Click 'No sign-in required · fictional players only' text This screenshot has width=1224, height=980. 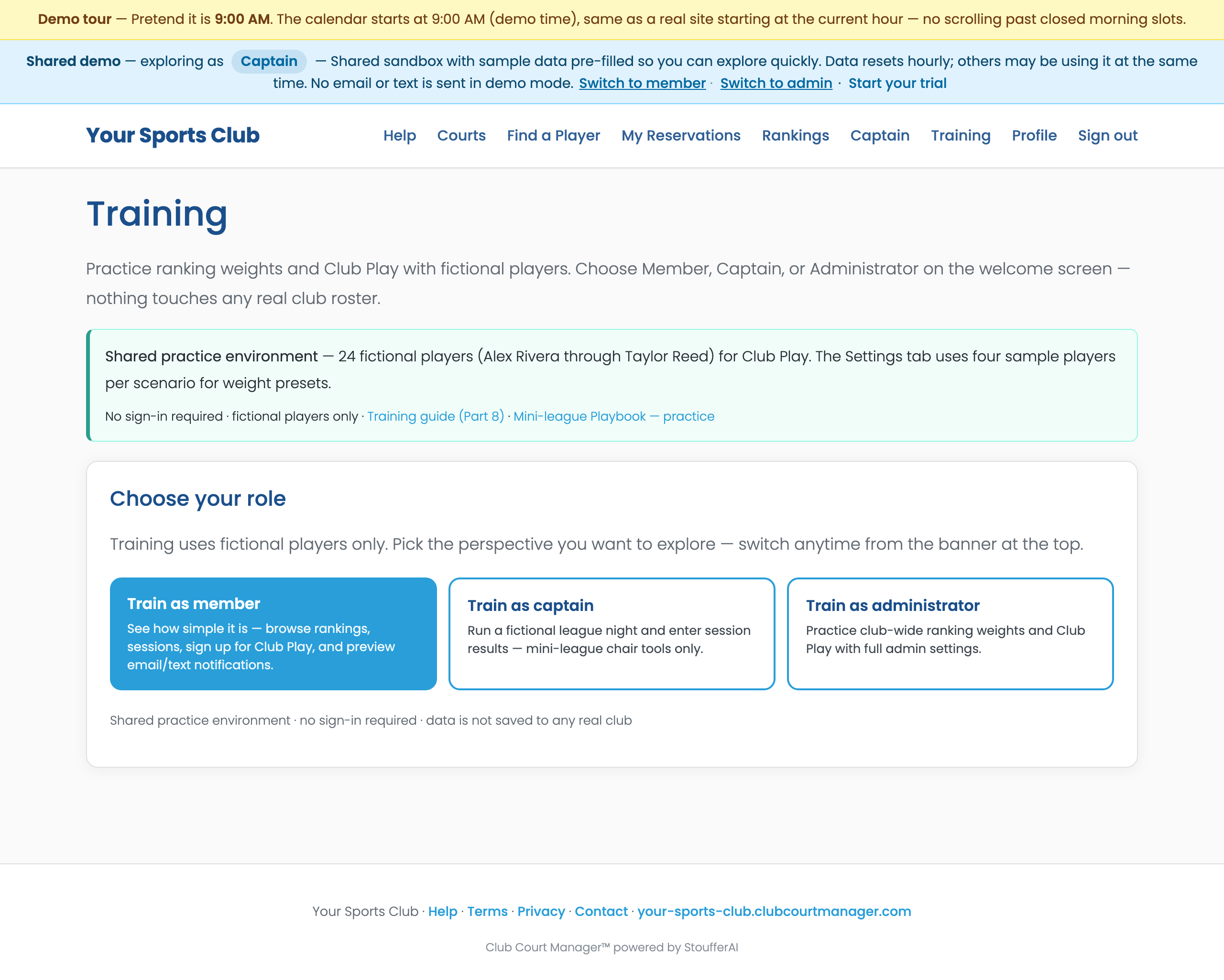coord(231,416)
